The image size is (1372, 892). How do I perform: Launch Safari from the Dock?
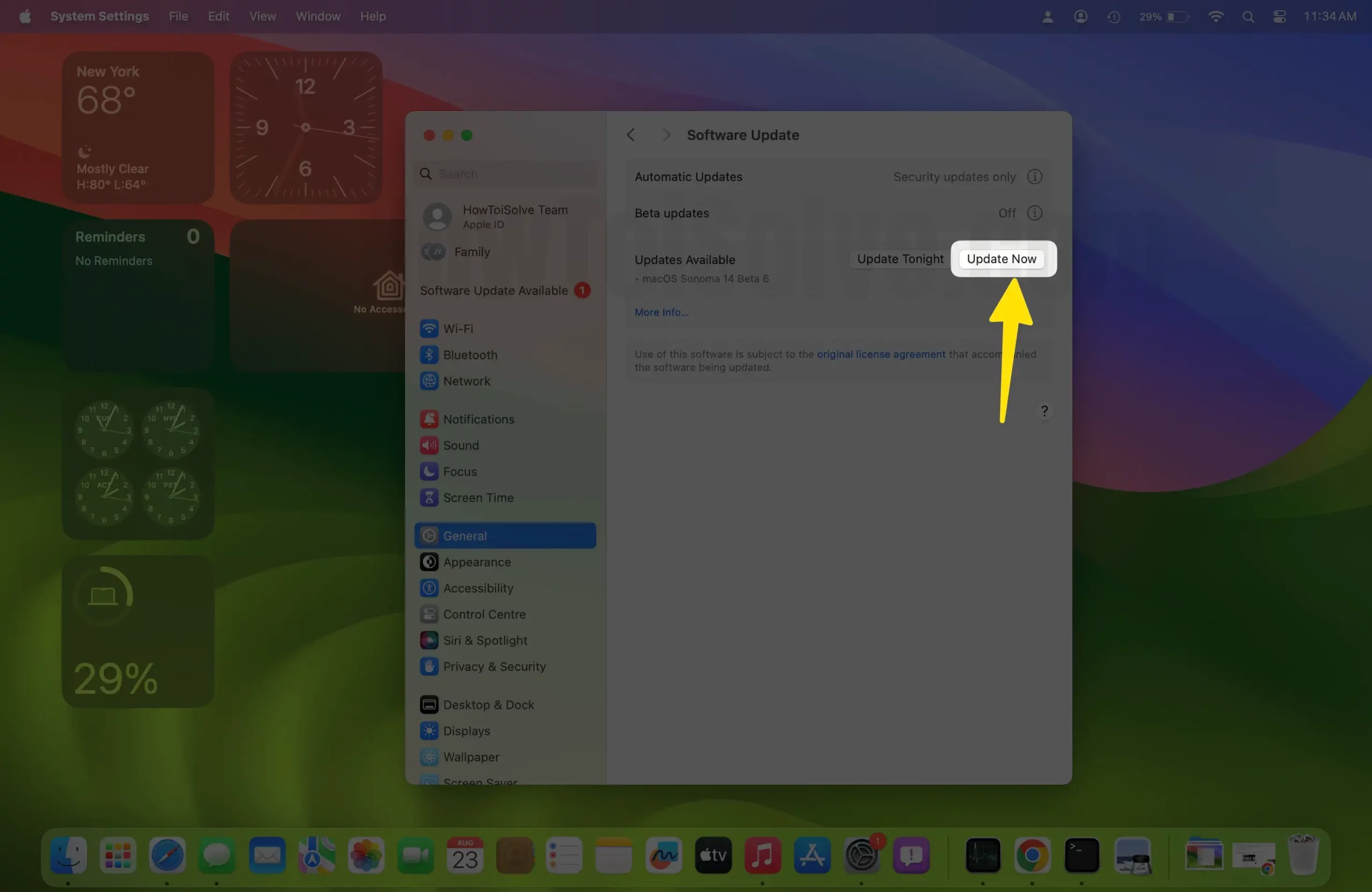167,854
